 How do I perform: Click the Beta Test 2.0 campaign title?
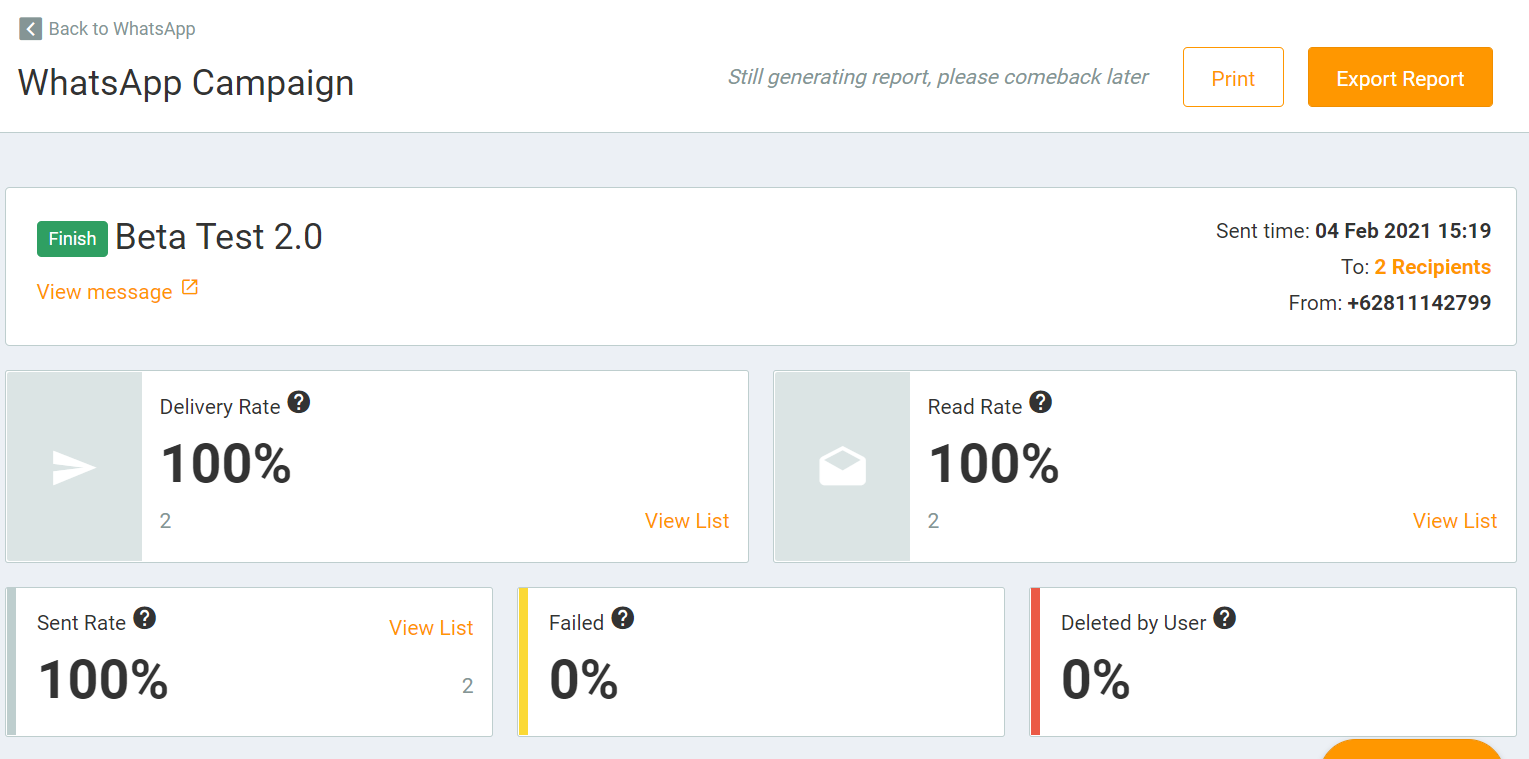point(219,236)
